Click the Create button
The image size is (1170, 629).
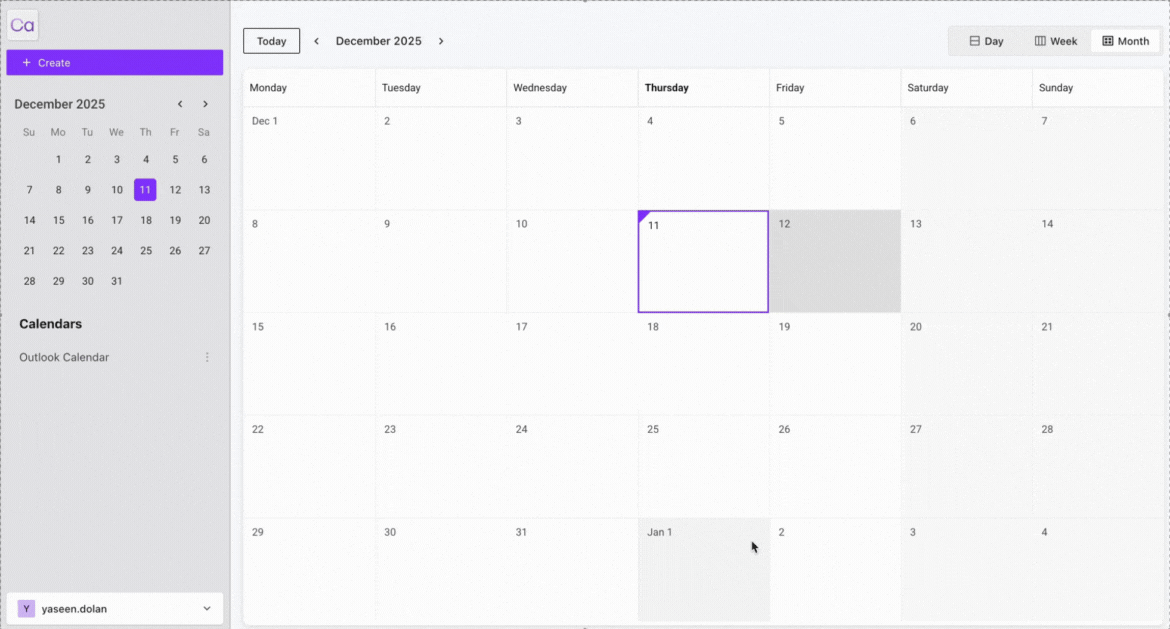coord(115,63)
